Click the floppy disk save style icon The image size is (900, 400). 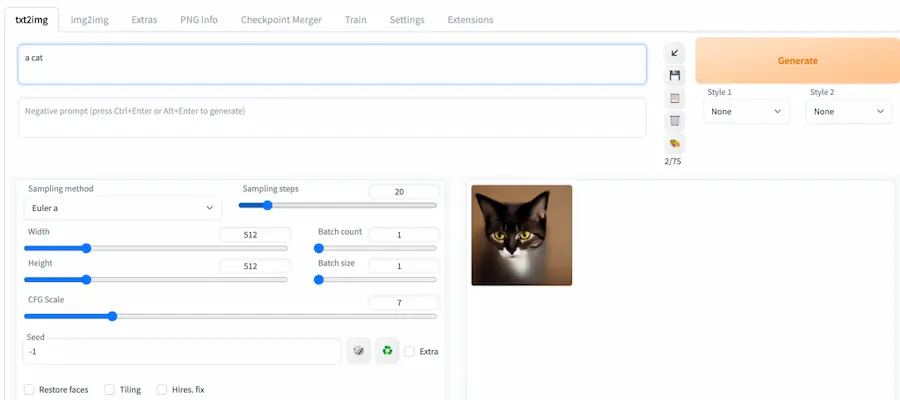[675, 76]
